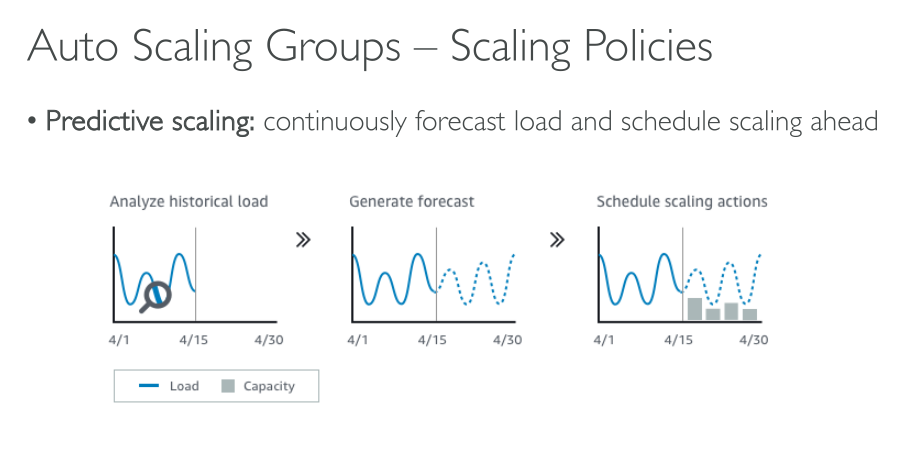Click the 4/15 label under the first chart

coord(193,340)
